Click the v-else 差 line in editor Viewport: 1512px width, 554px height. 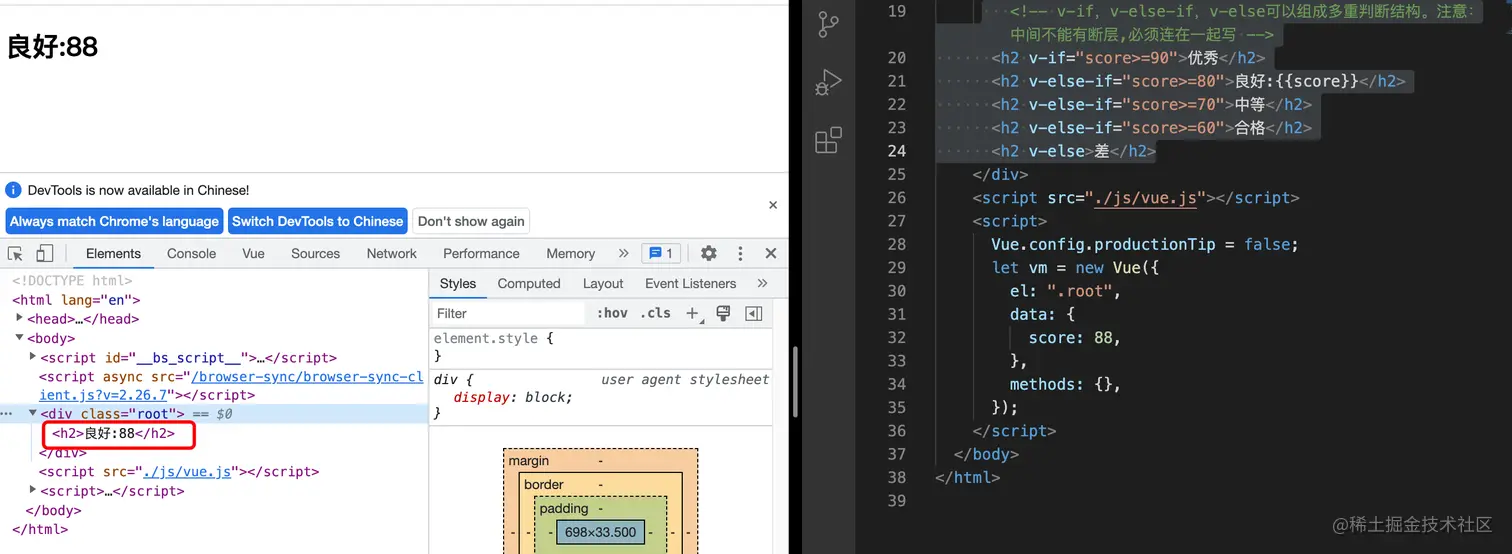pos(1073,151)
